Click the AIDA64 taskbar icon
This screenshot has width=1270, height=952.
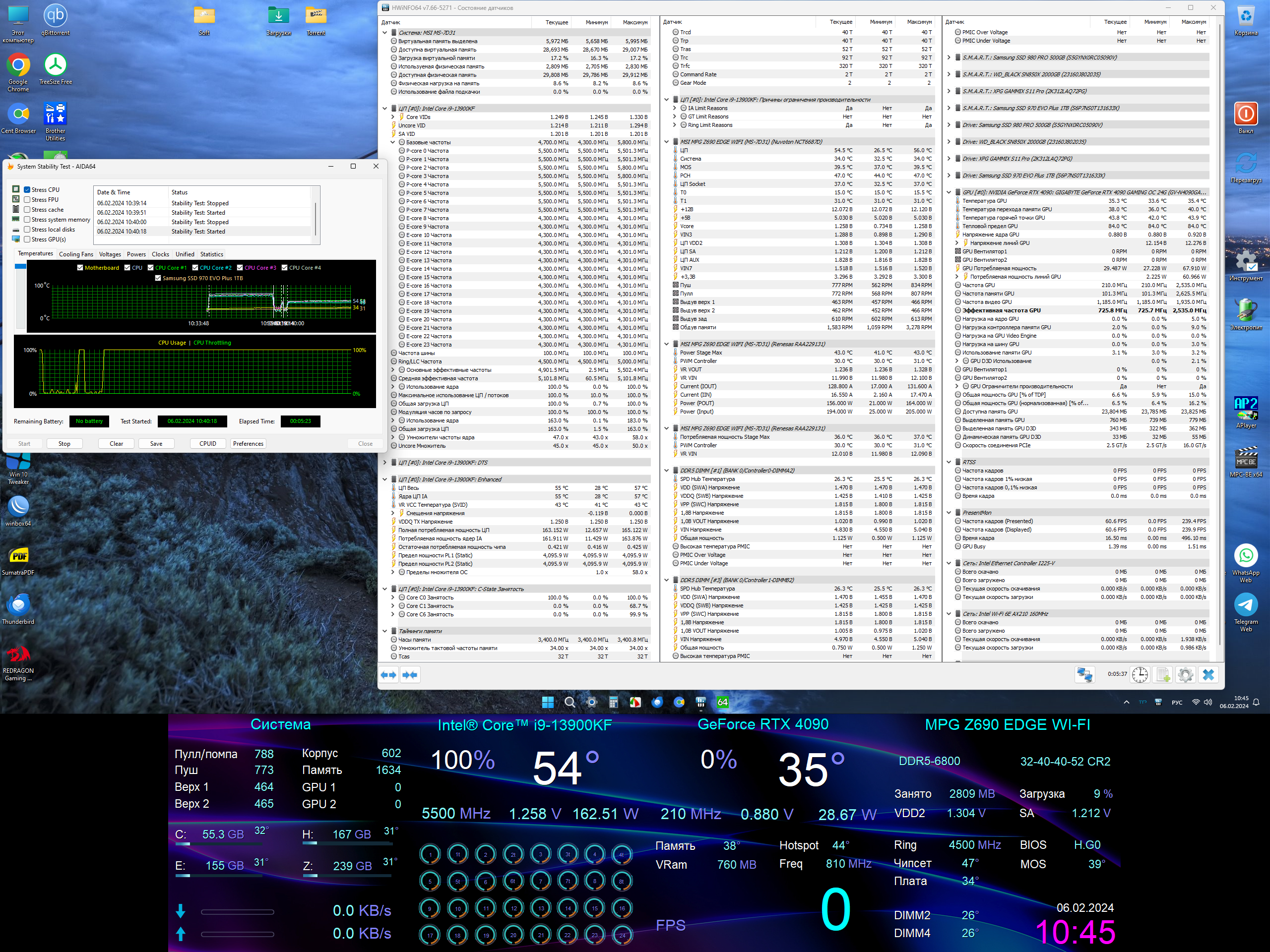tap(722, 702)
